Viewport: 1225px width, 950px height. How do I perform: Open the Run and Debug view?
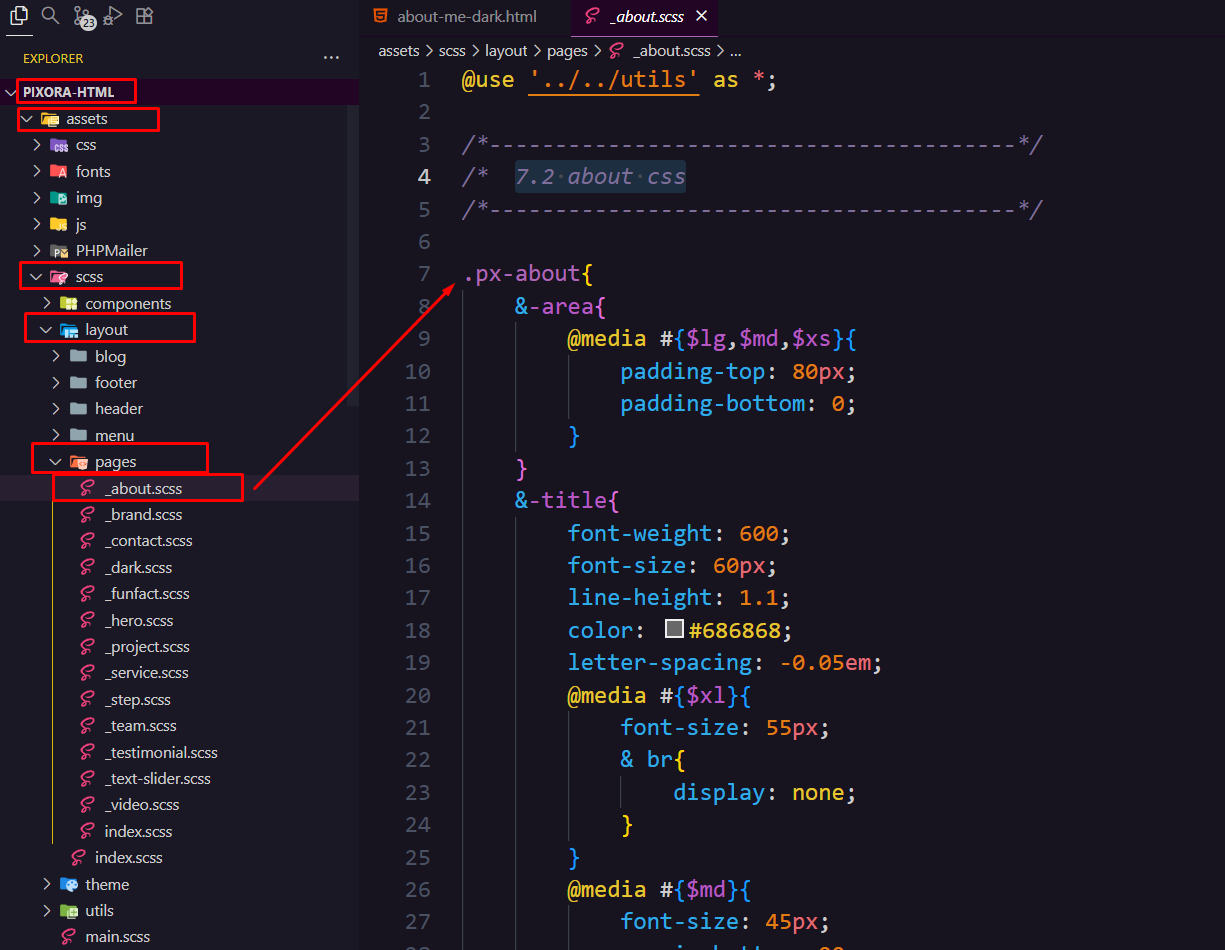[x=112, y=16]
